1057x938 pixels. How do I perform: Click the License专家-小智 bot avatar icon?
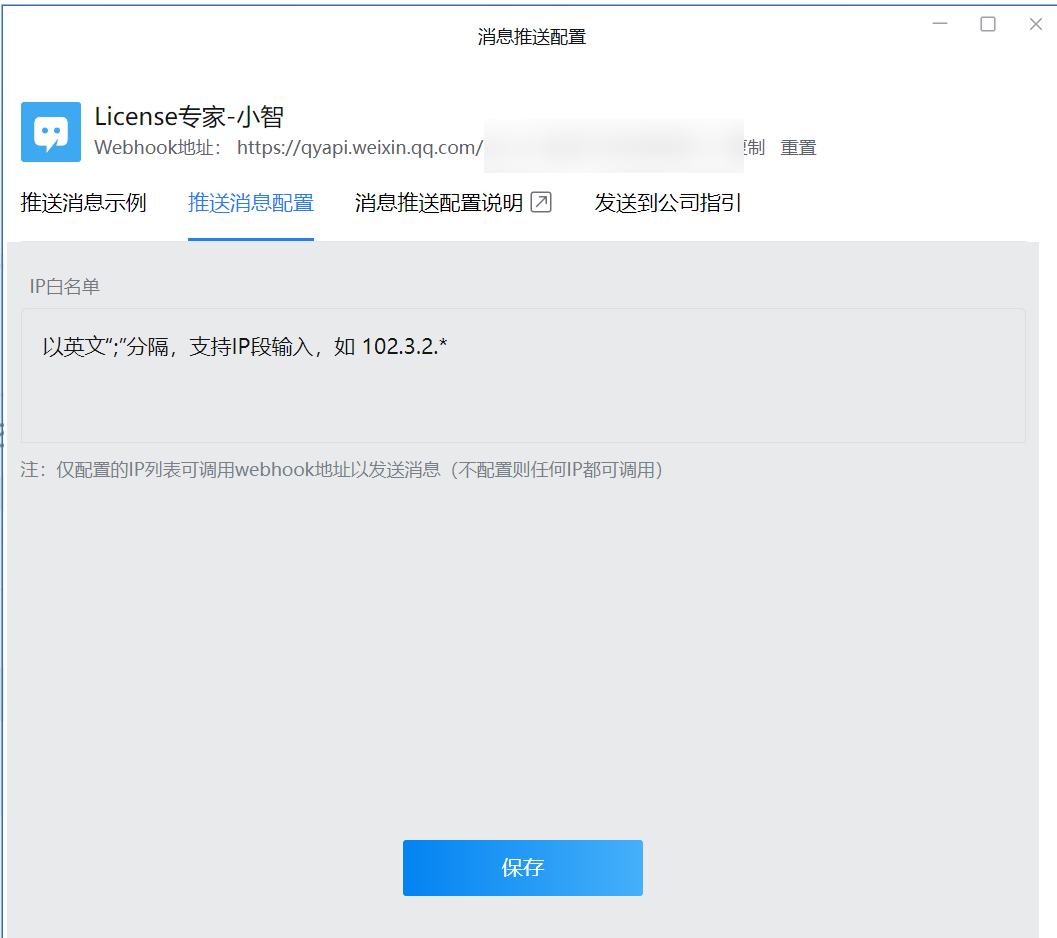pos(51,132)
